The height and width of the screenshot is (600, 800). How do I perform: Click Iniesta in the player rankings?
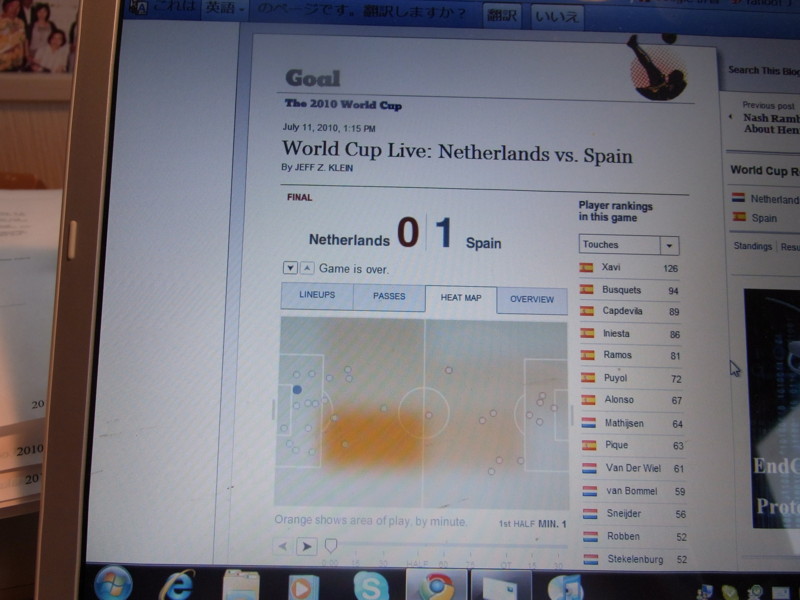(616, 333)
